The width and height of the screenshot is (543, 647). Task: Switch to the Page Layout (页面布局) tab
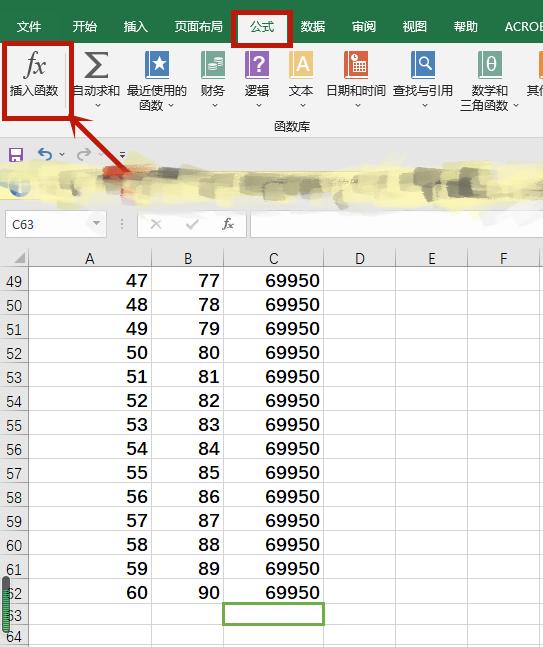(x=198, y=27)
